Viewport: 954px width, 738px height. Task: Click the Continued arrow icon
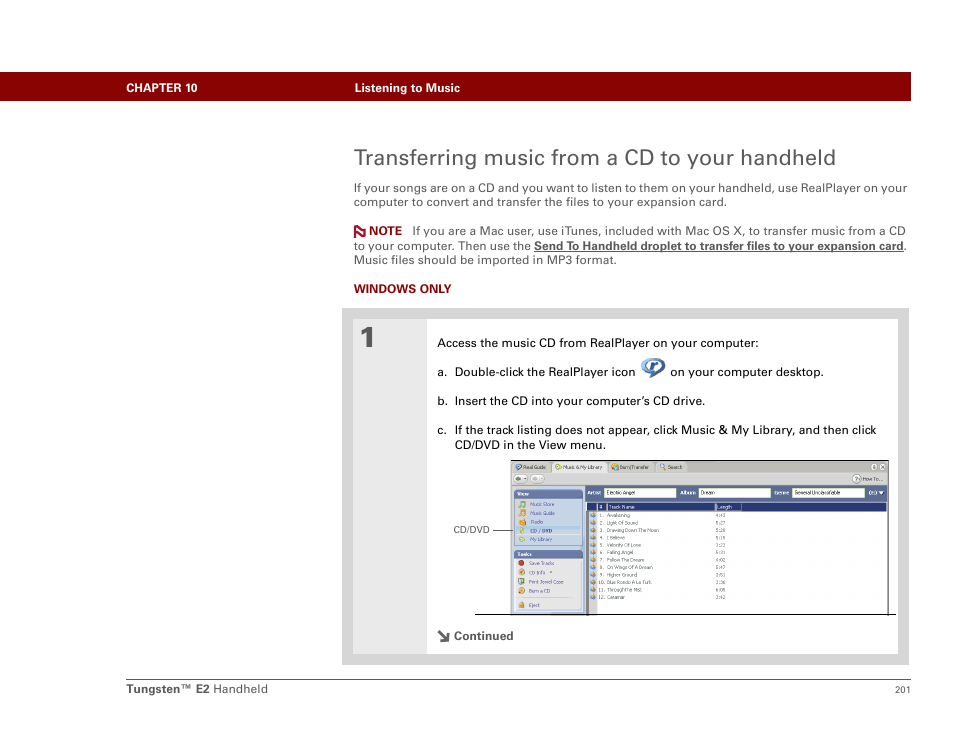444,636
